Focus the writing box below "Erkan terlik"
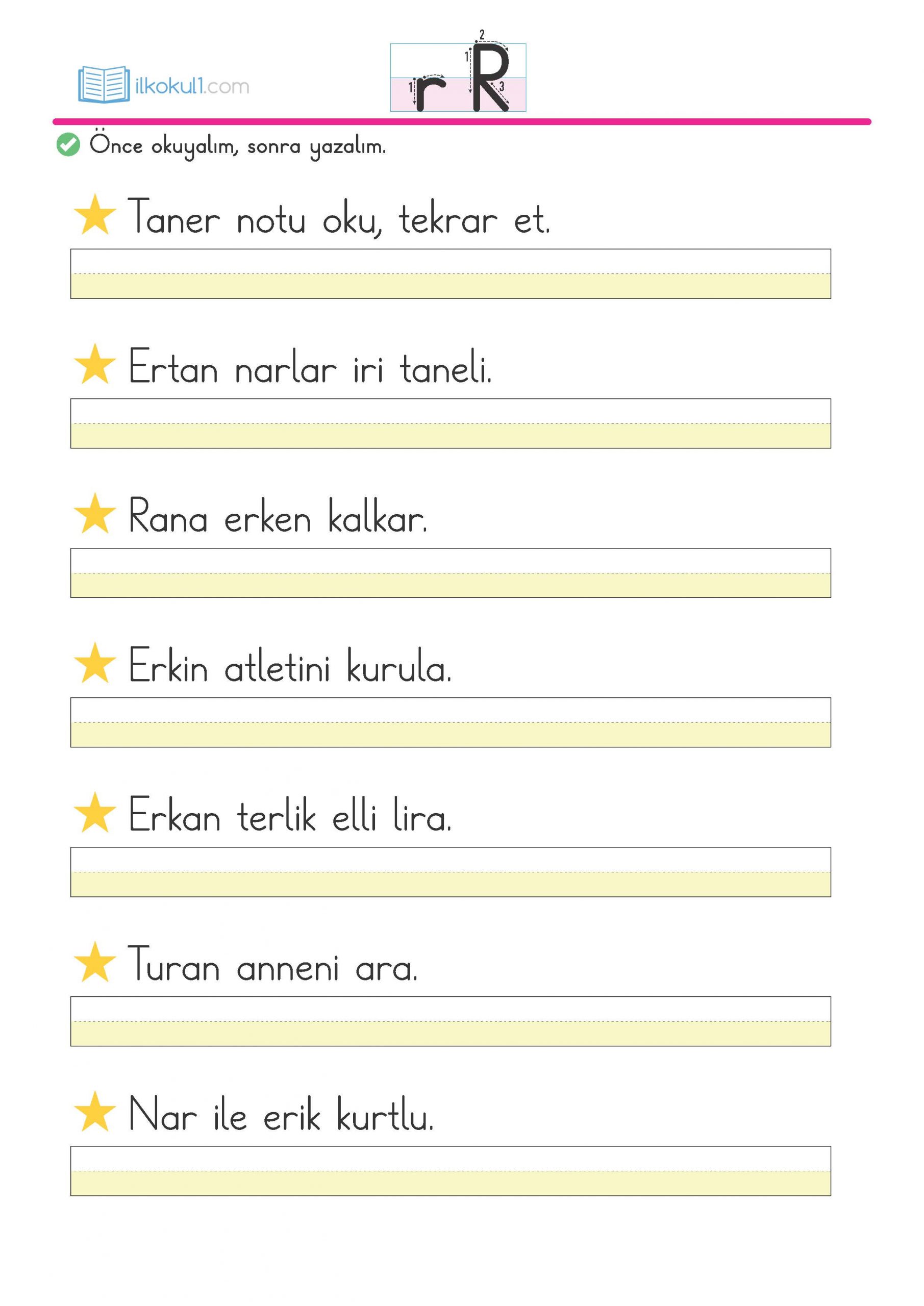The width and height of the screenshot is (924, 1306). (450, 872)
